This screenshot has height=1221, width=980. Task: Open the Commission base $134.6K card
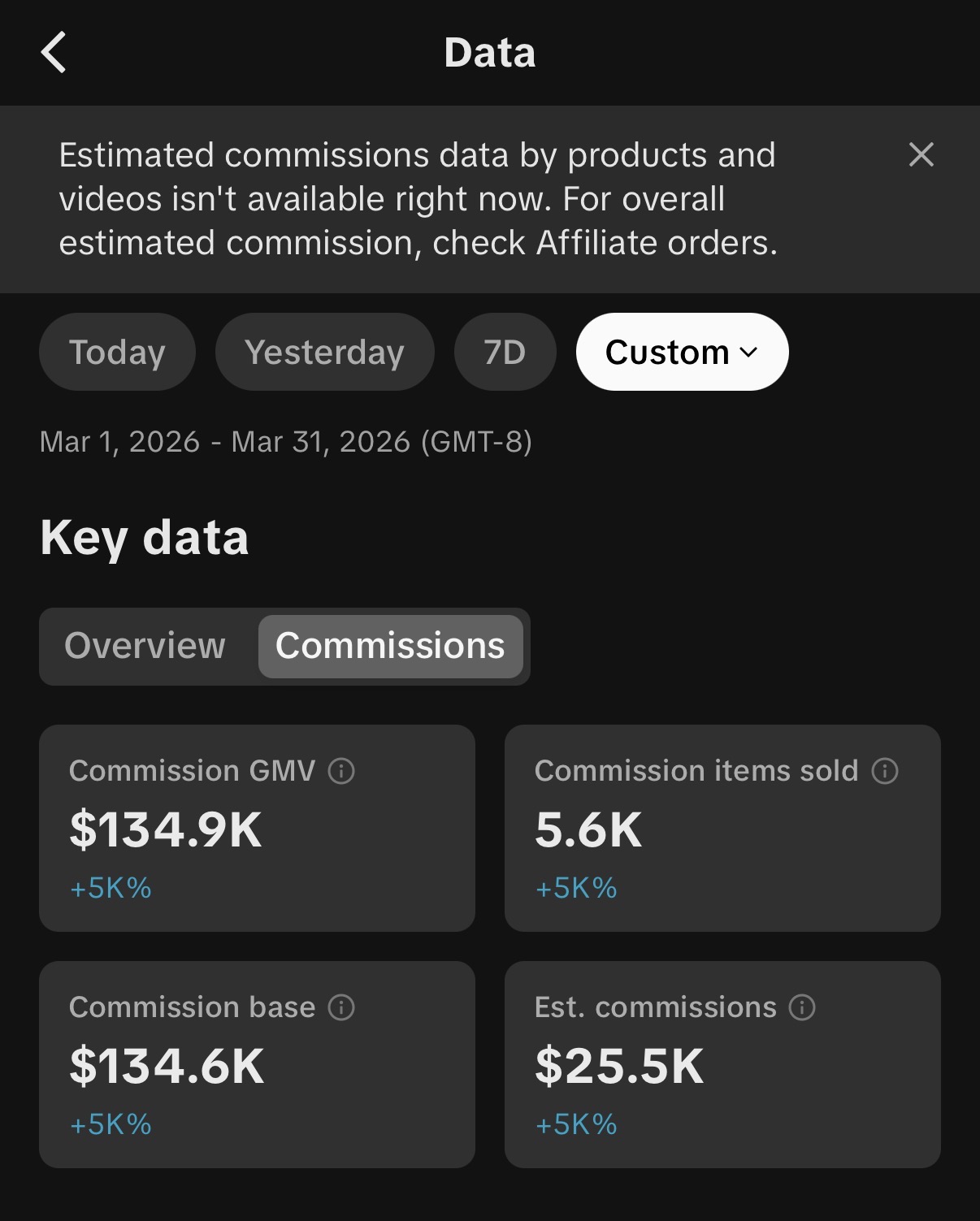click(257, 1064)
